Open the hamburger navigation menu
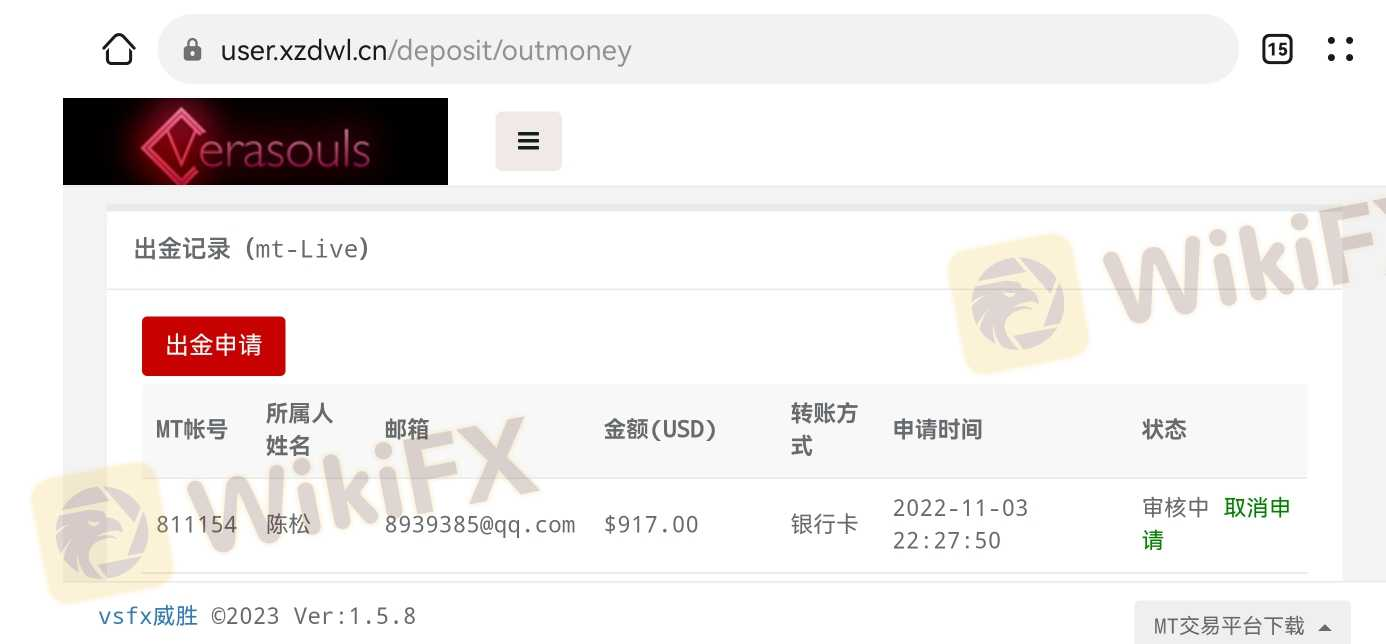1386x644 pixels. tap(529, 141)
